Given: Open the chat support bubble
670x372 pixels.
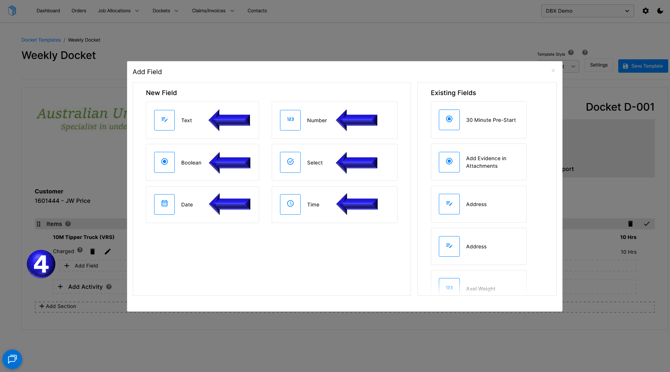Looking at the screenshot, I should pyautogui.click(x=12, y=359).
